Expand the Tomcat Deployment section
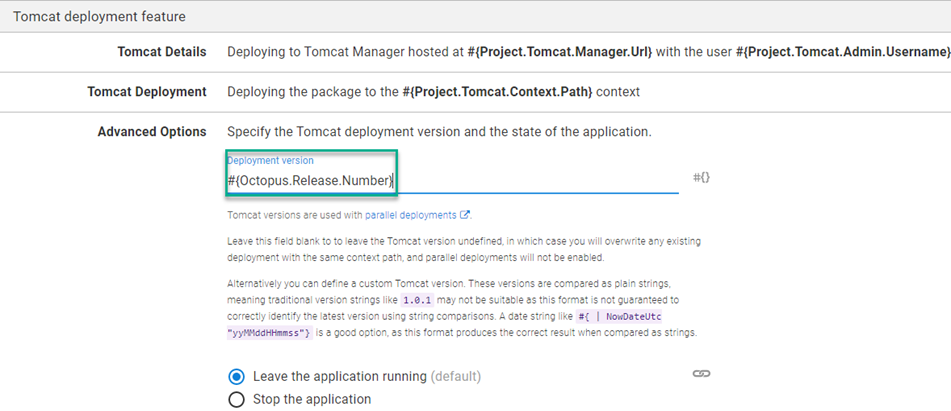Viewport: 951px width, 411px height. [147, 92]
